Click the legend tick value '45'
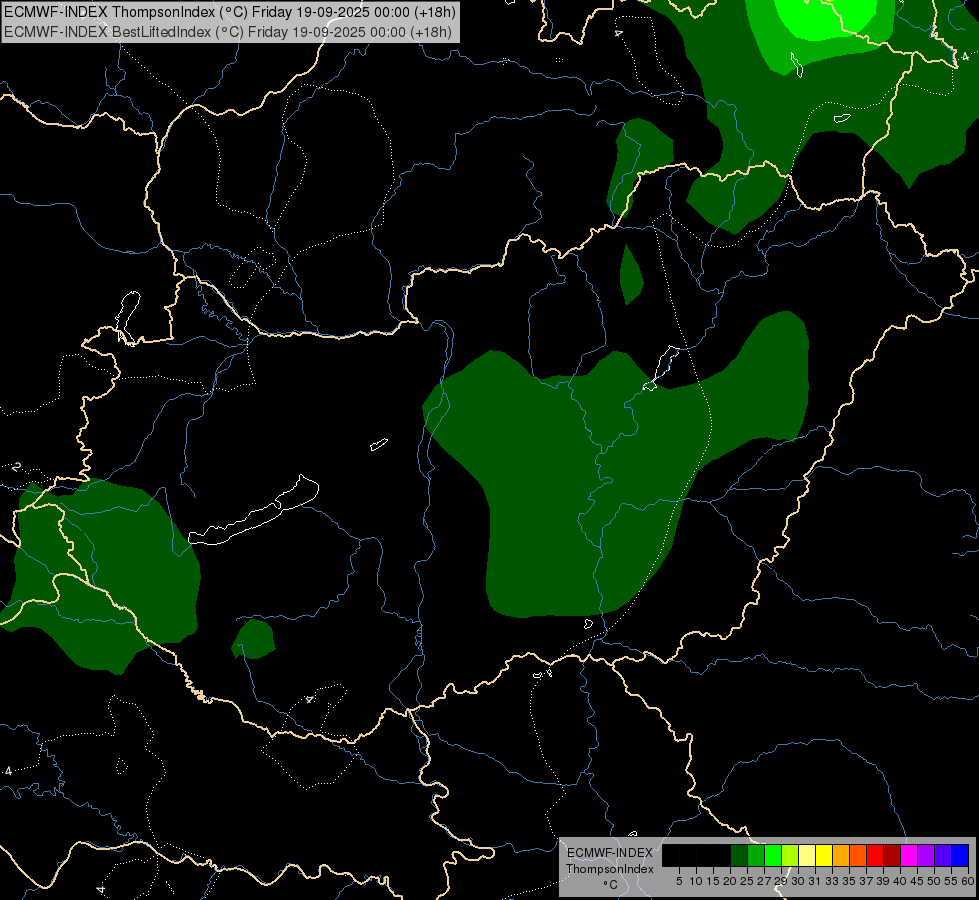 [x=917, y=881]
